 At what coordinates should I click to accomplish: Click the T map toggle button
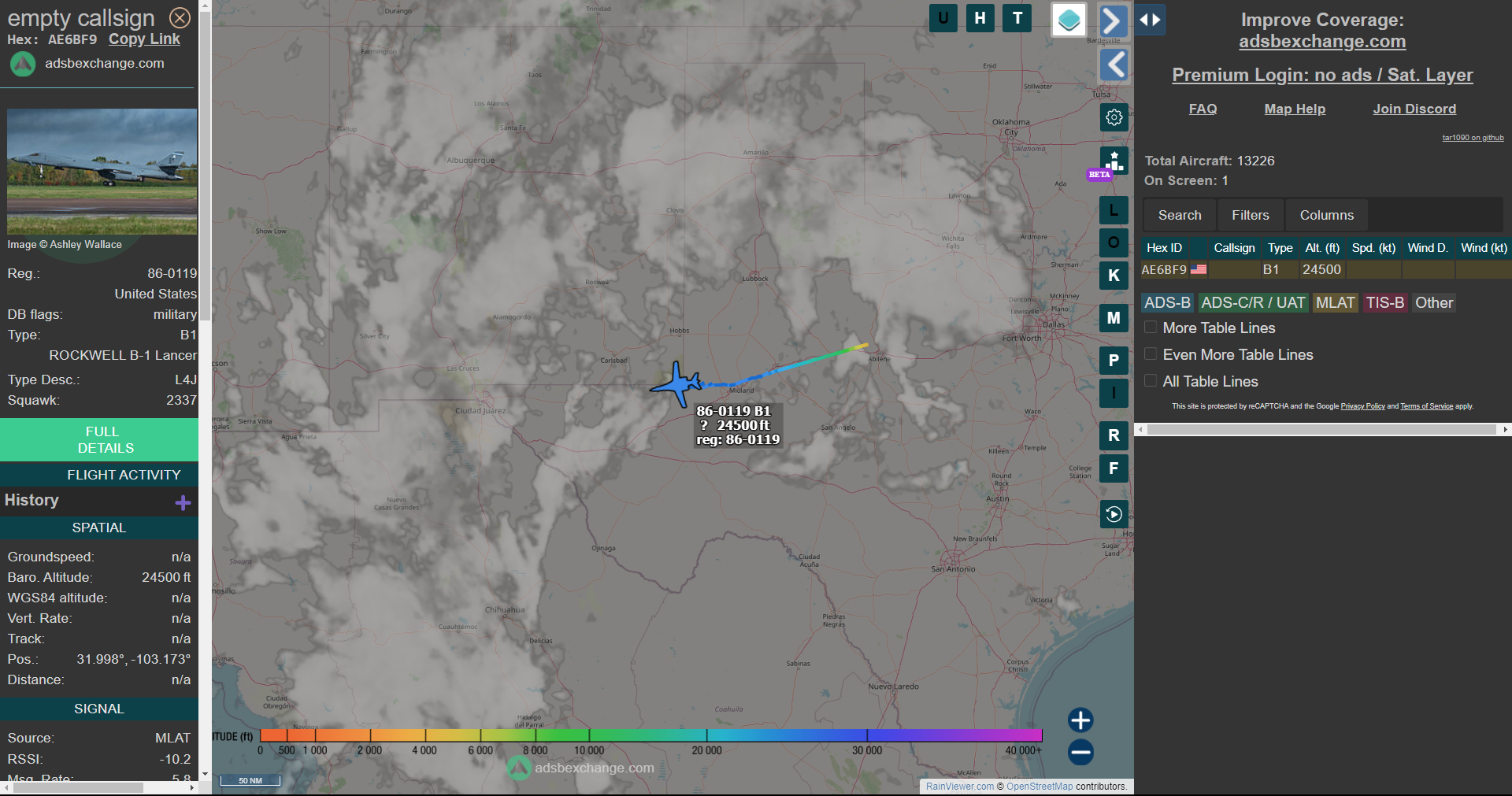[x=1017, y=18]
